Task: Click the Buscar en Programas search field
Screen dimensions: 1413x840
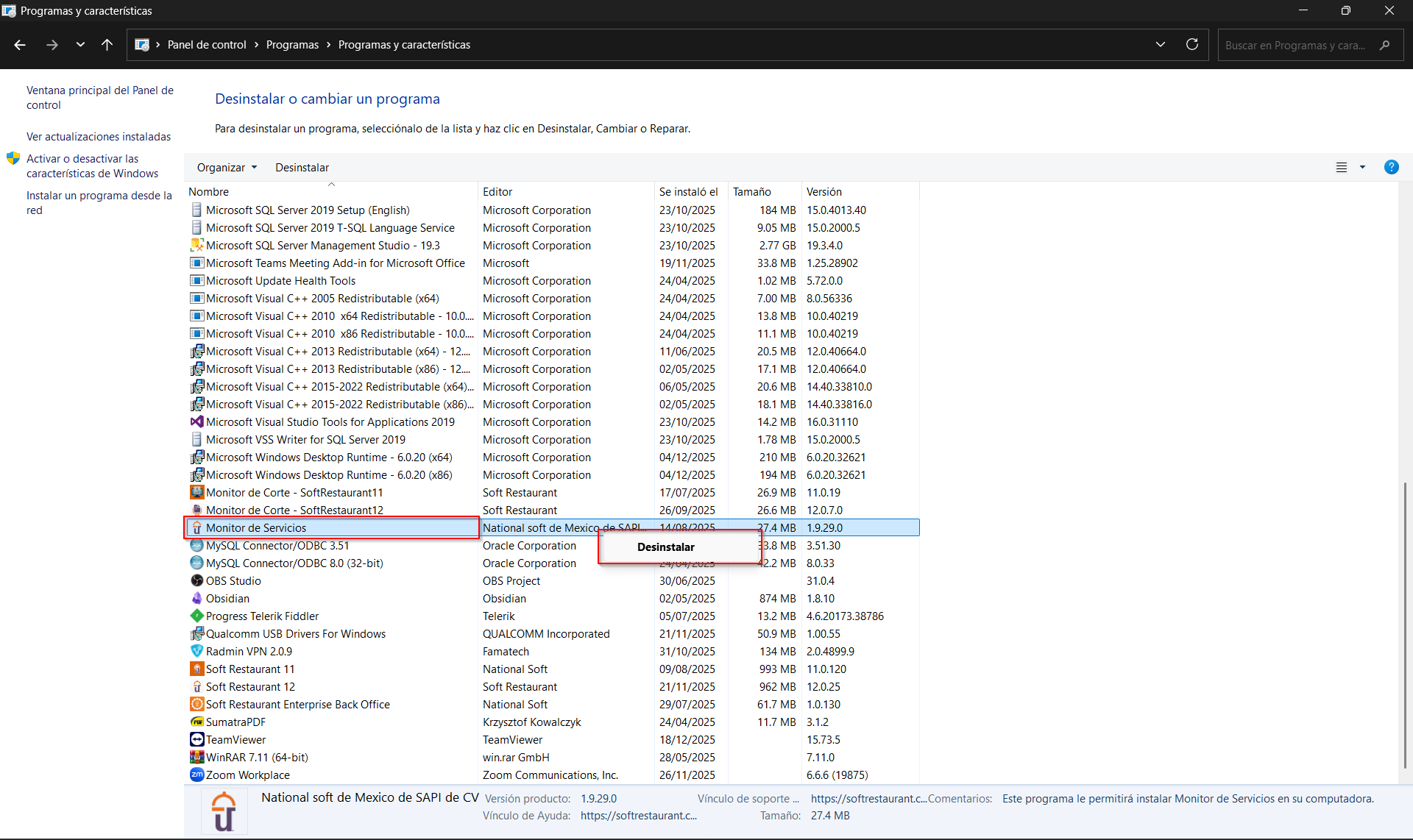Action: pos(1295,45)
